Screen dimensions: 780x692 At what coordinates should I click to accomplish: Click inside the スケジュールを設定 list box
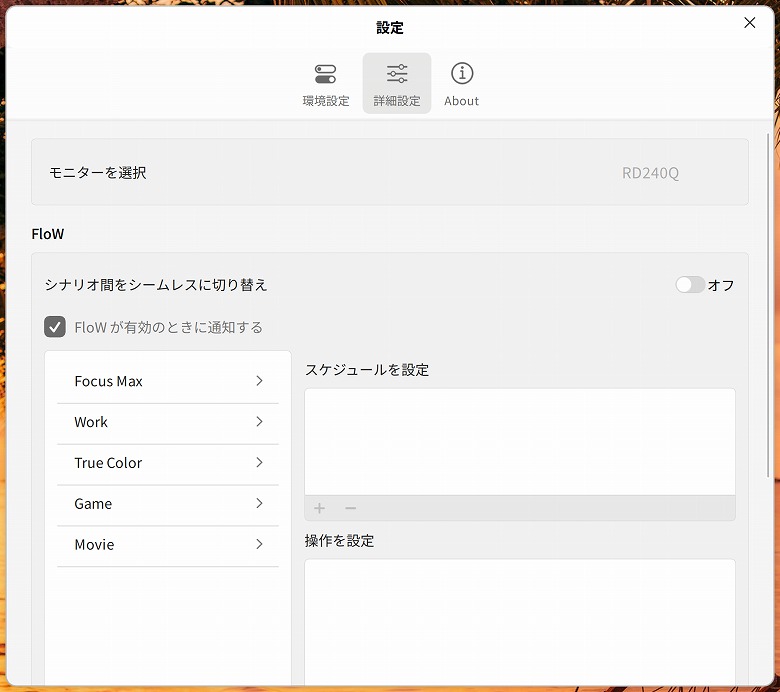pos(519,441)
